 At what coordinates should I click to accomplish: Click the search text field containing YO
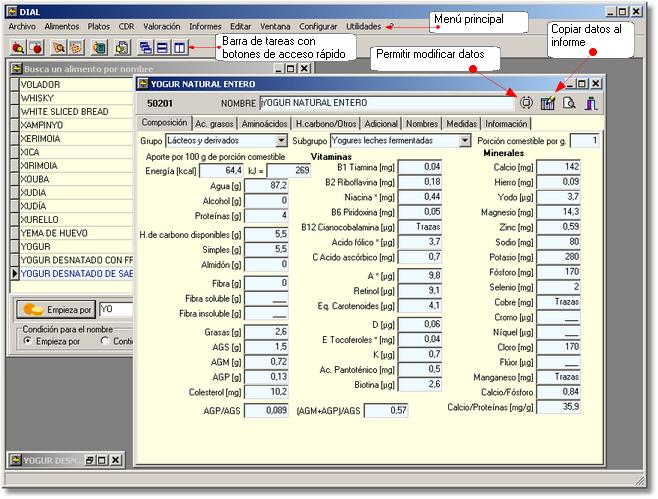click(x=116, y=310)
